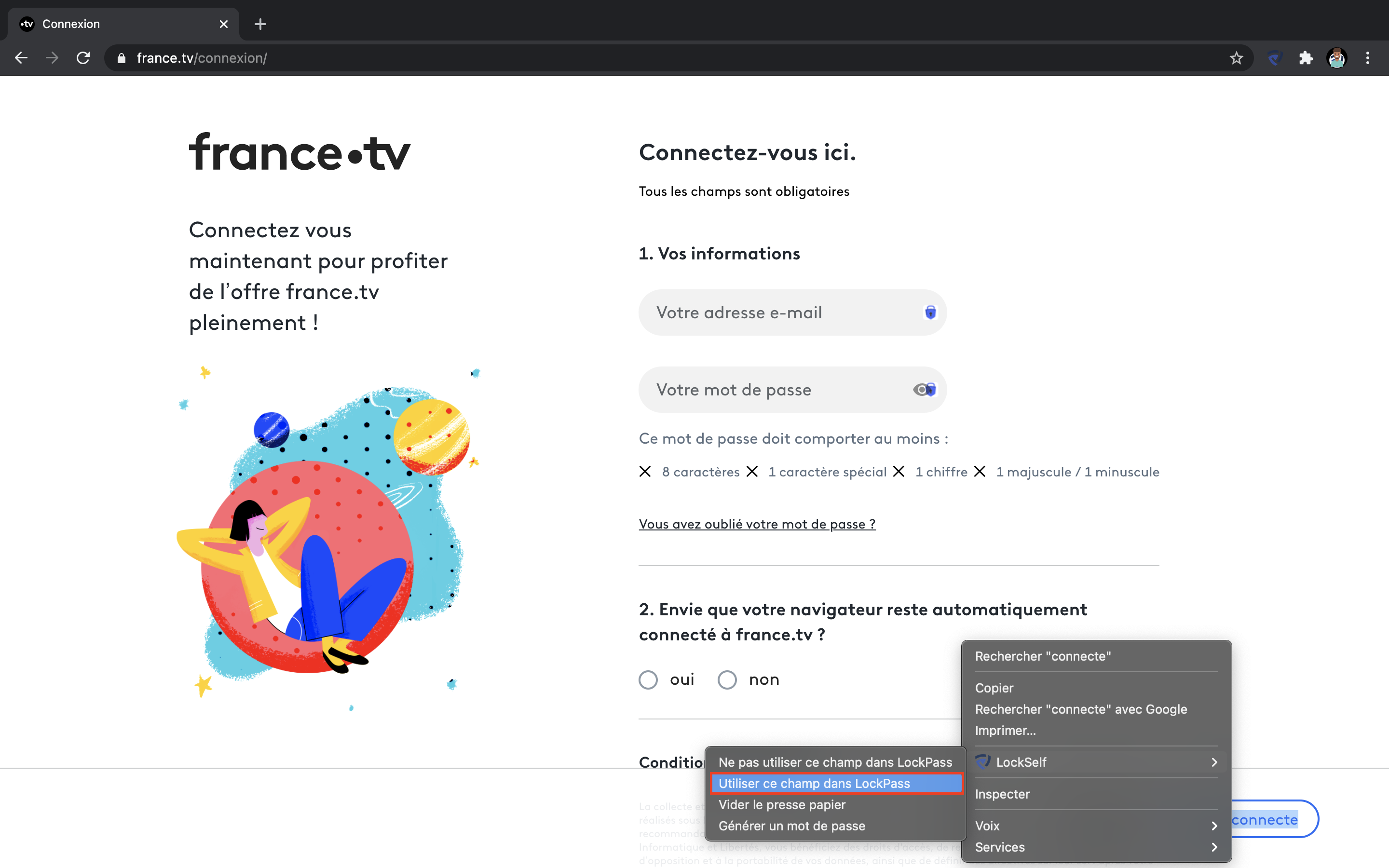
Task: Click LockPass icon in e-mail field
Action: (x=930, y=312)
